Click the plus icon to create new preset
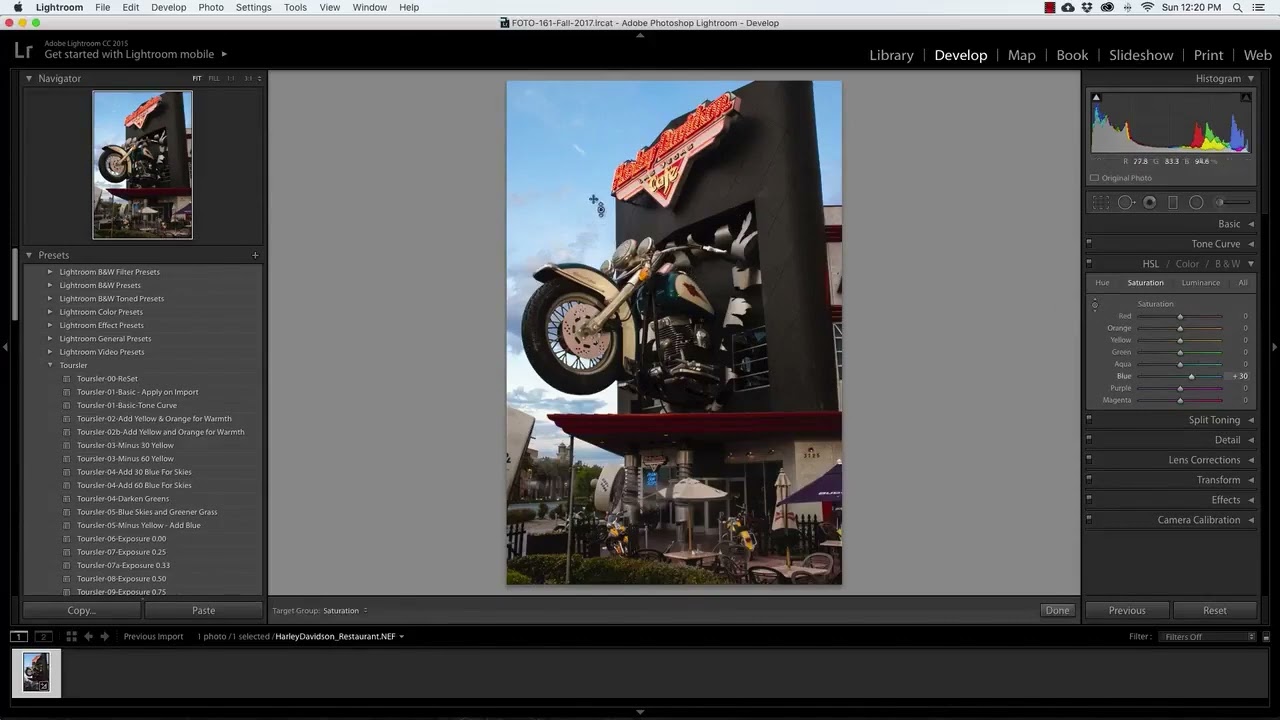1280x720 pixels. coord(255,255)
